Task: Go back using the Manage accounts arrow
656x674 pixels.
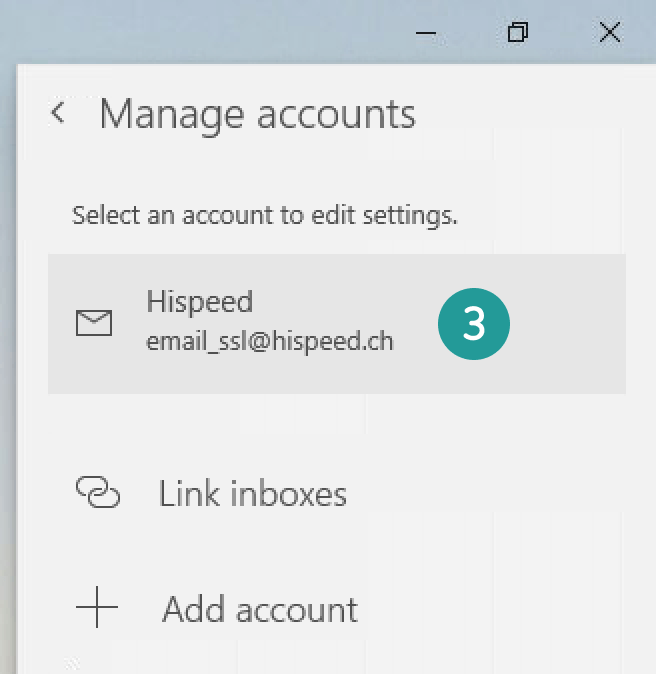Action: (58, 113)
